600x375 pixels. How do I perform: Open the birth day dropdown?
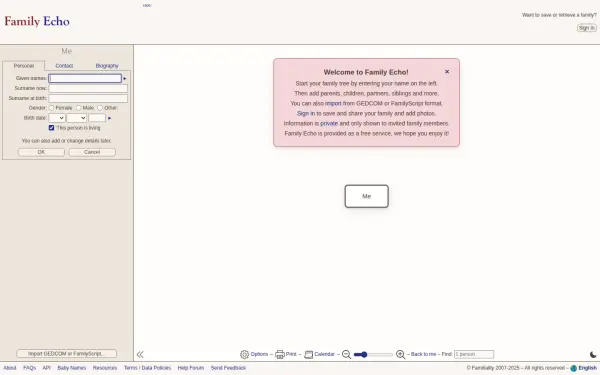tap(57, 118)
